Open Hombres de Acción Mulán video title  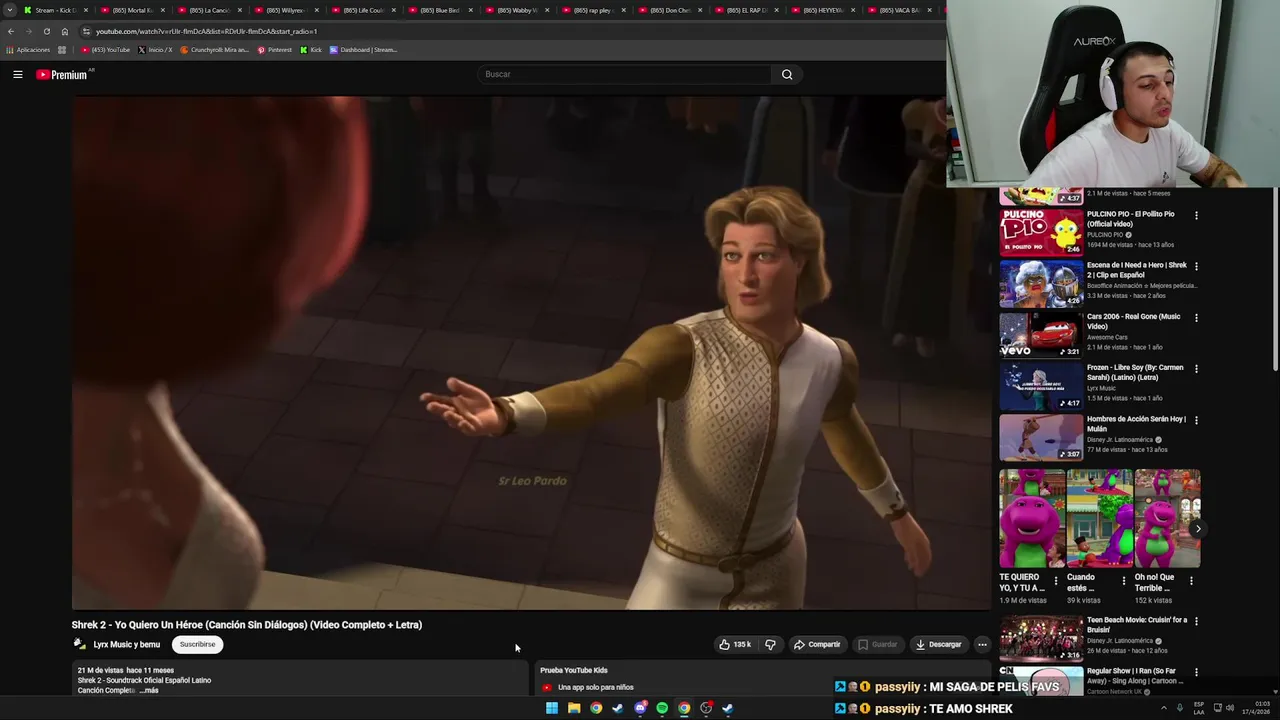coord(1136,424)
